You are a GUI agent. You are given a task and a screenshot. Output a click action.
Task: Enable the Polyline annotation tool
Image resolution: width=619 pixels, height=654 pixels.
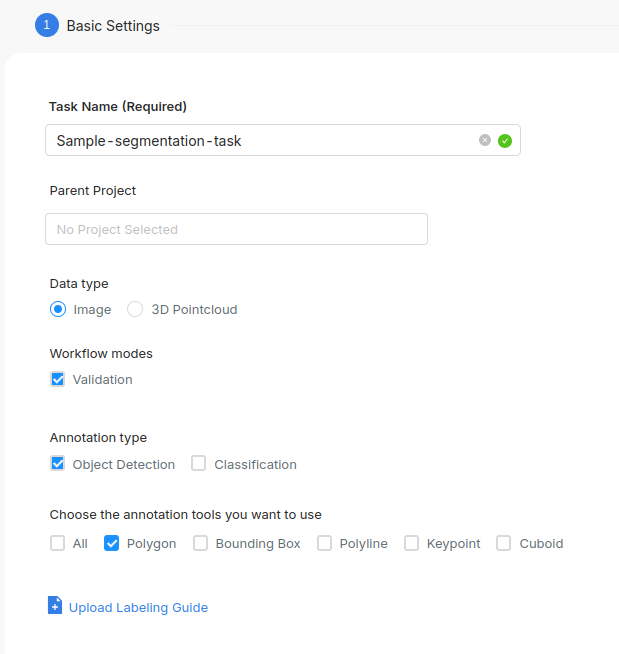coord(324,544)
